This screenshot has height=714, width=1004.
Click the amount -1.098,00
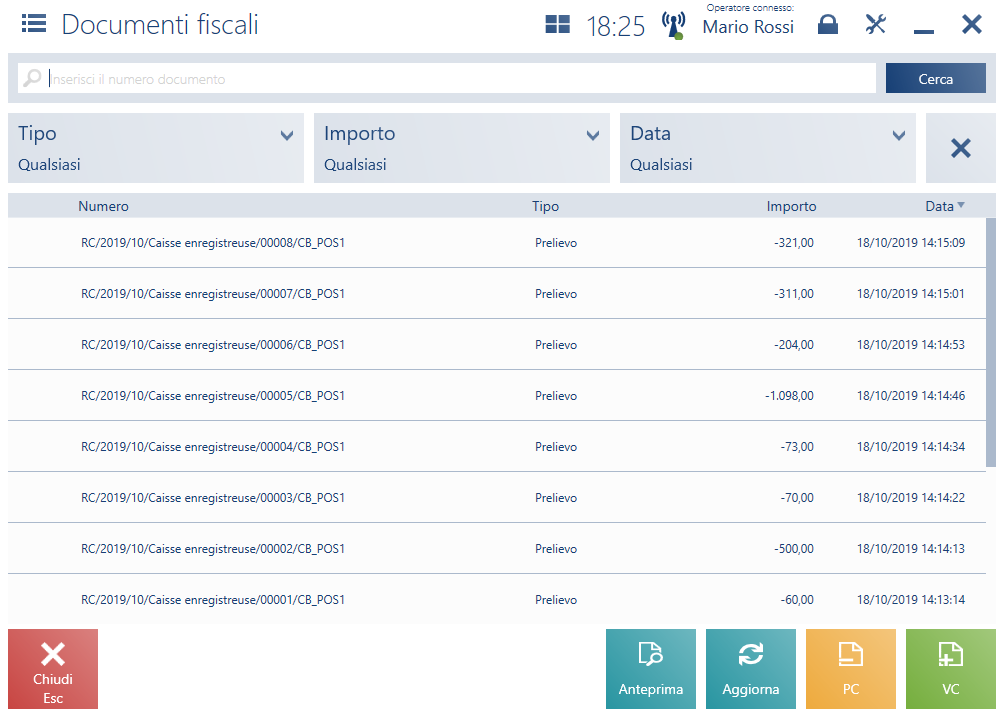click(x=789, y=396)
